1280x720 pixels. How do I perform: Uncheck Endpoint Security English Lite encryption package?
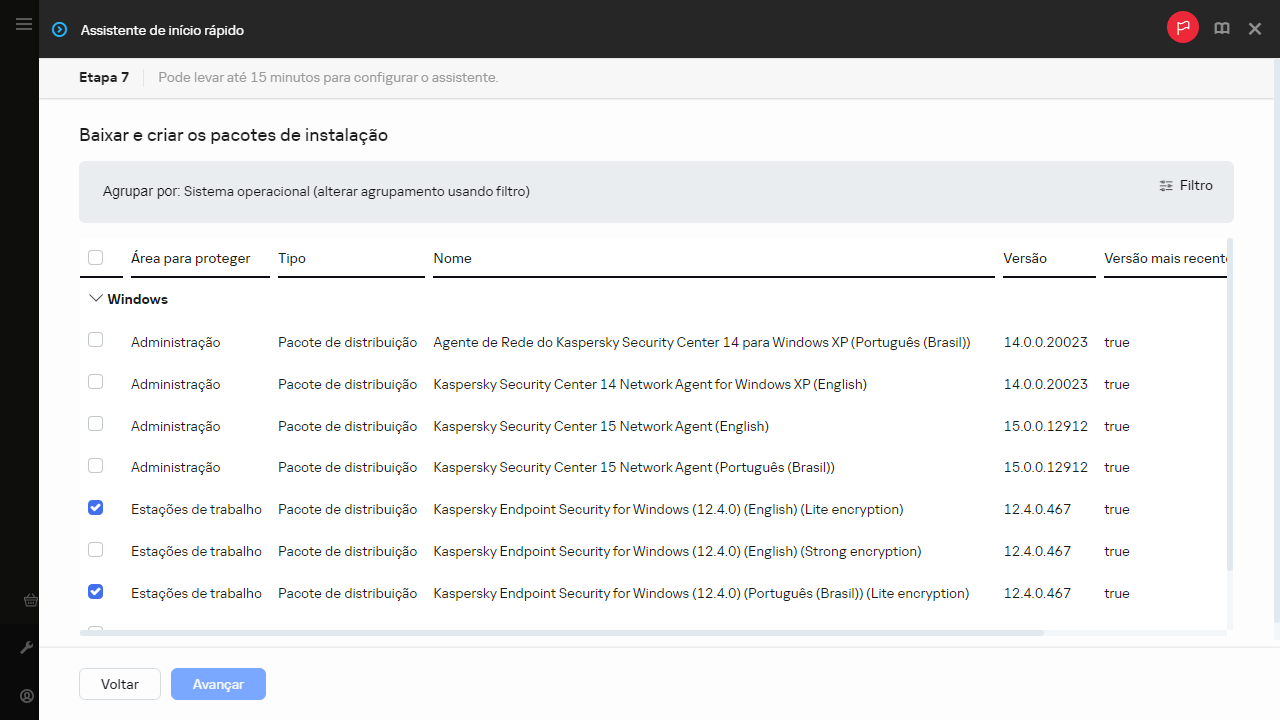(96, 508)
